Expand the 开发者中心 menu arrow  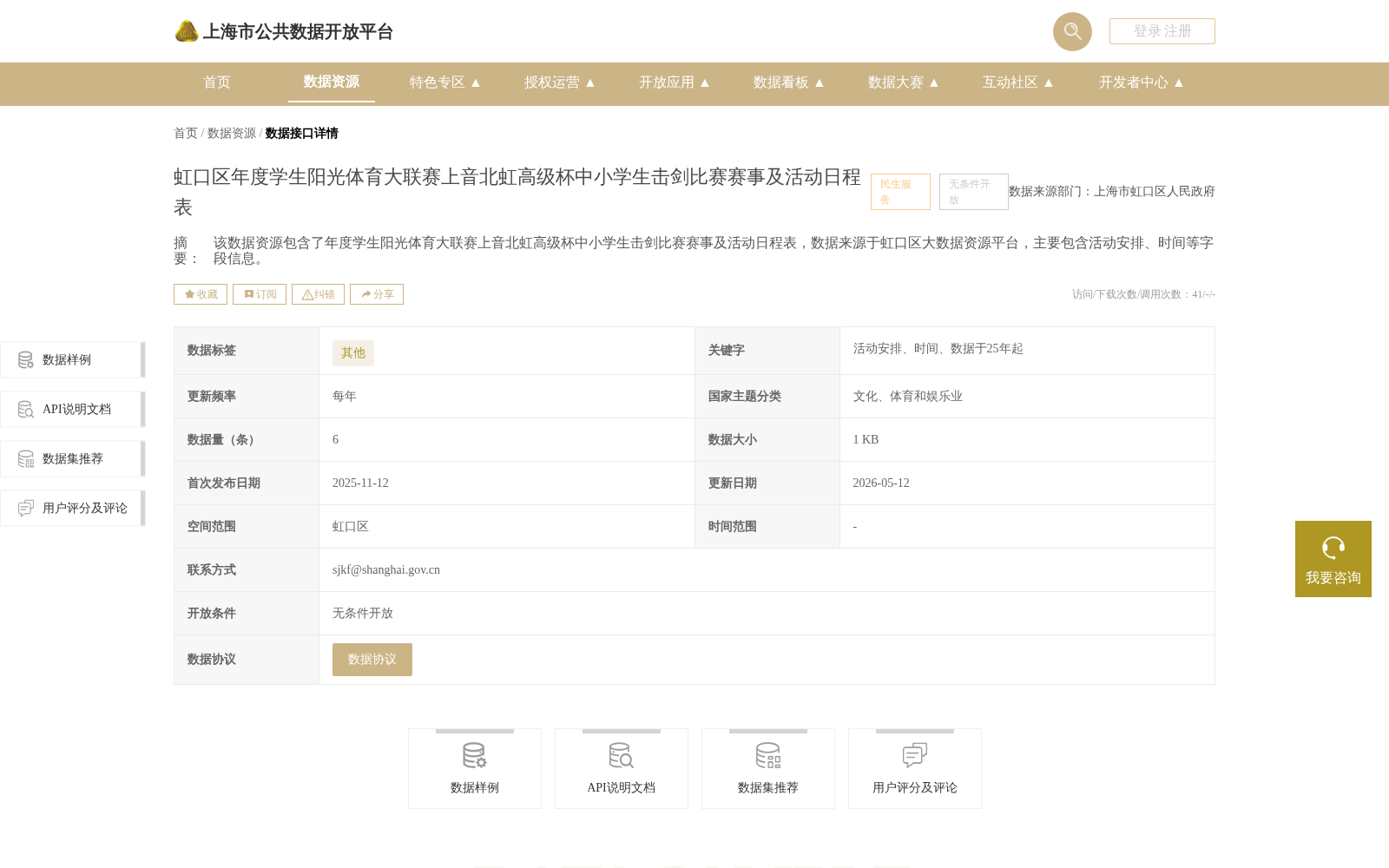pyautogui.click(x=1179, y=82)
